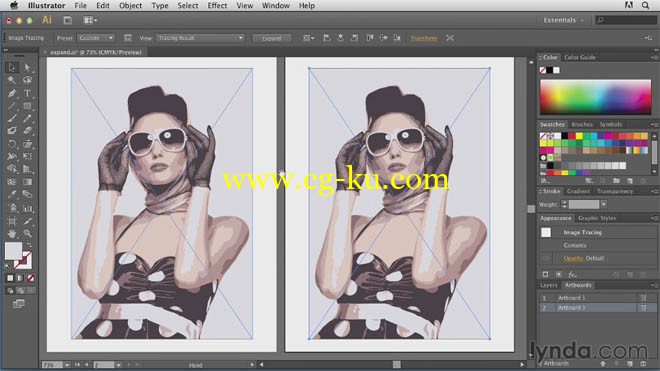Viewport: 660px width, 371px height.
Task: Open the artboard number dropdown in status bar
Action: (119, 365)
